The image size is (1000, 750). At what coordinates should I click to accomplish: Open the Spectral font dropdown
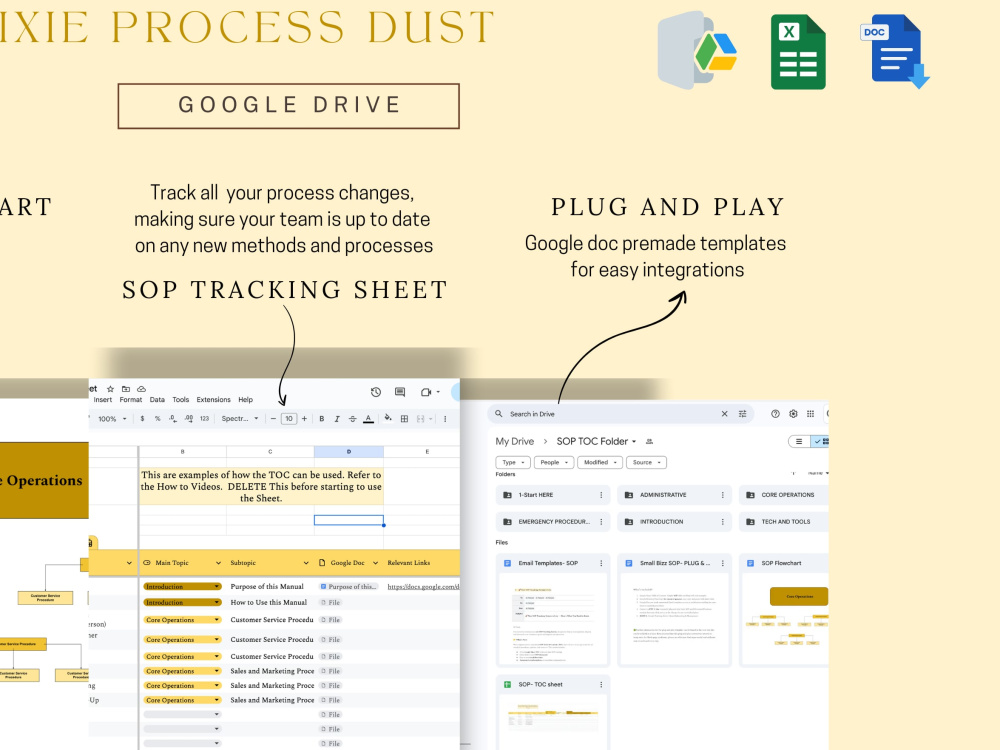click(240, 419)
